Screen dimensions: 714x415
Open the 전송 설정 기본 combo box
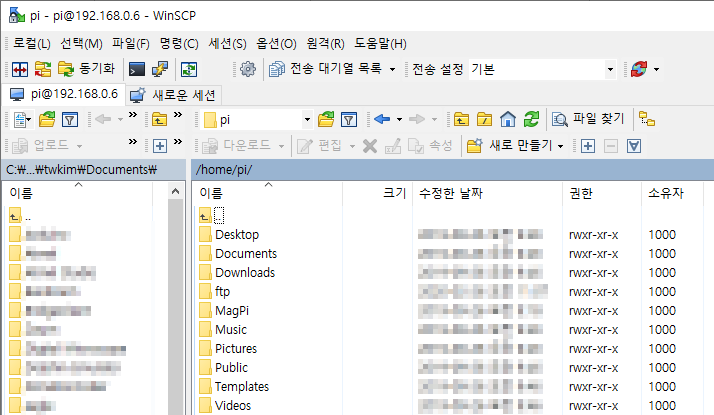pos(542,69)
